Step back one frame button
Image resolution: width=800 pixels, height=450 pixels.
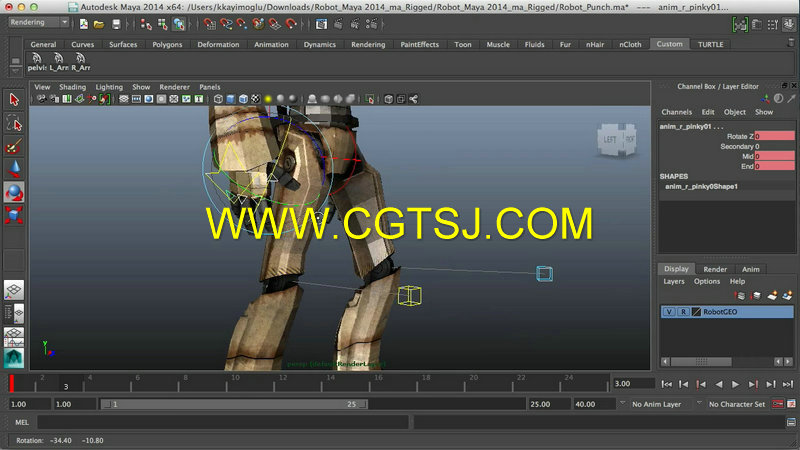tap(684, 384)
